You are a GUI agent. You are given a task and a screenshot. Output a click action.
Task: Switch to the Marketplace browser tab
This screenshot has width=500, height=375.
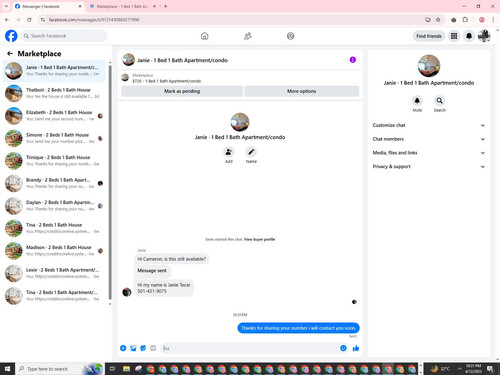tap(122, 6)
